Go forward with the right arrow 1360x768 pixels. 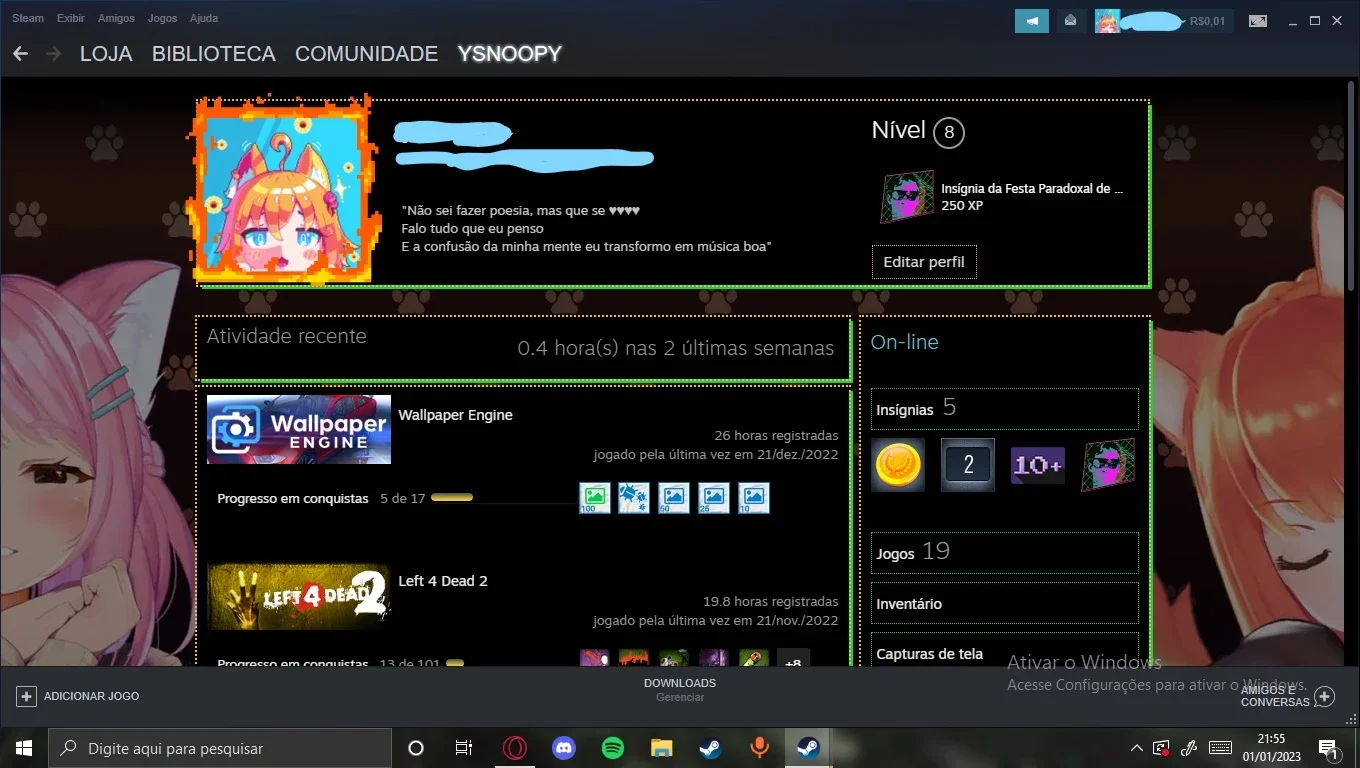coord(53,54)
